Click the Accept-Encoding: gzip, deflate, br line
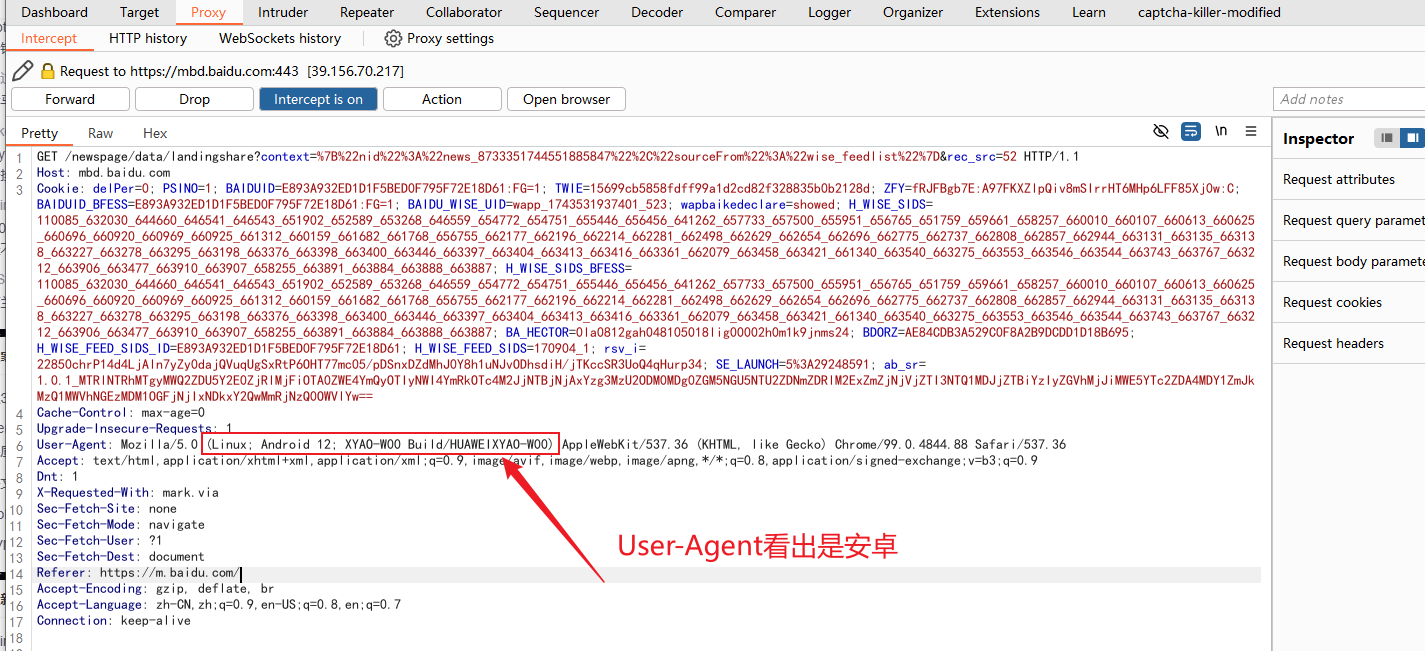 tap(155, 588)
